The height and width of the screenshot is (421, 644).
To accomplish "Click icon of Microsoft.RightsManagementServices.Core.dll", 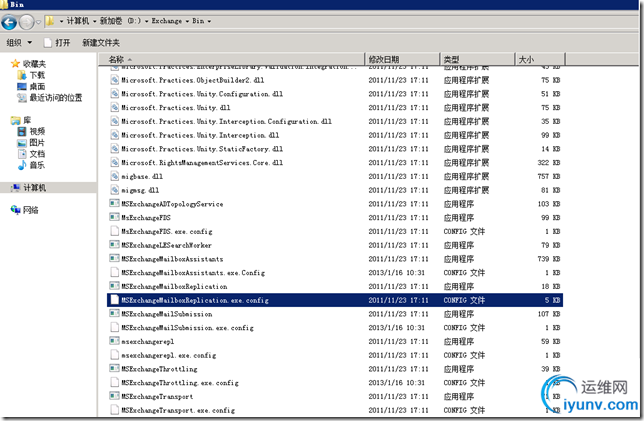I will pos(115,163).
